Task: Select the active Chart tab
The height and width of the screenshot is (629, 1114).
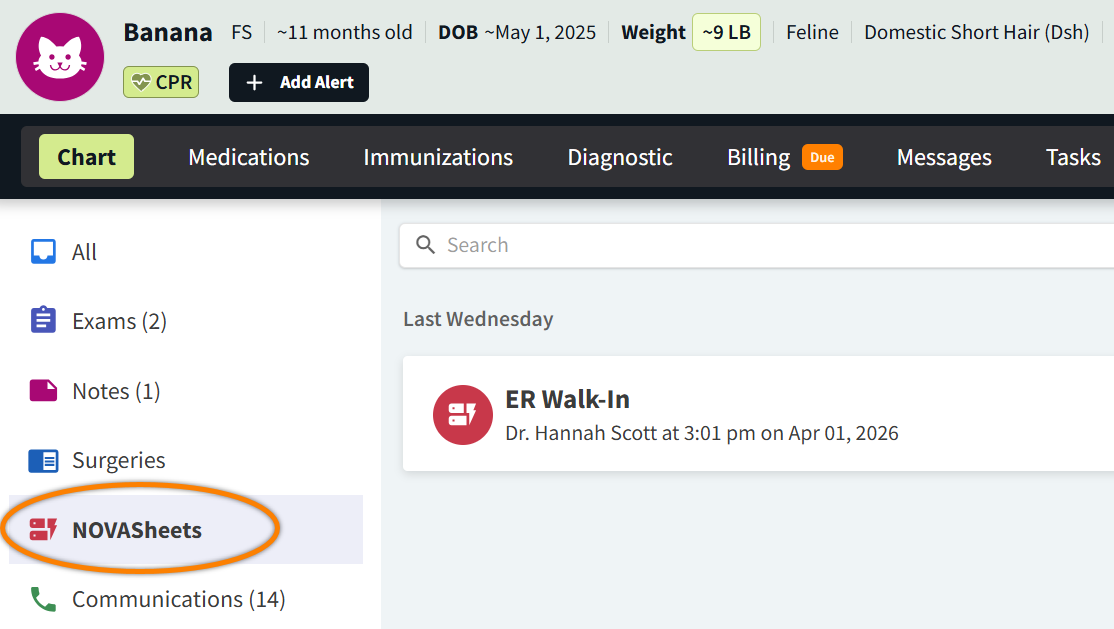Action: click(x=86, y=157)
